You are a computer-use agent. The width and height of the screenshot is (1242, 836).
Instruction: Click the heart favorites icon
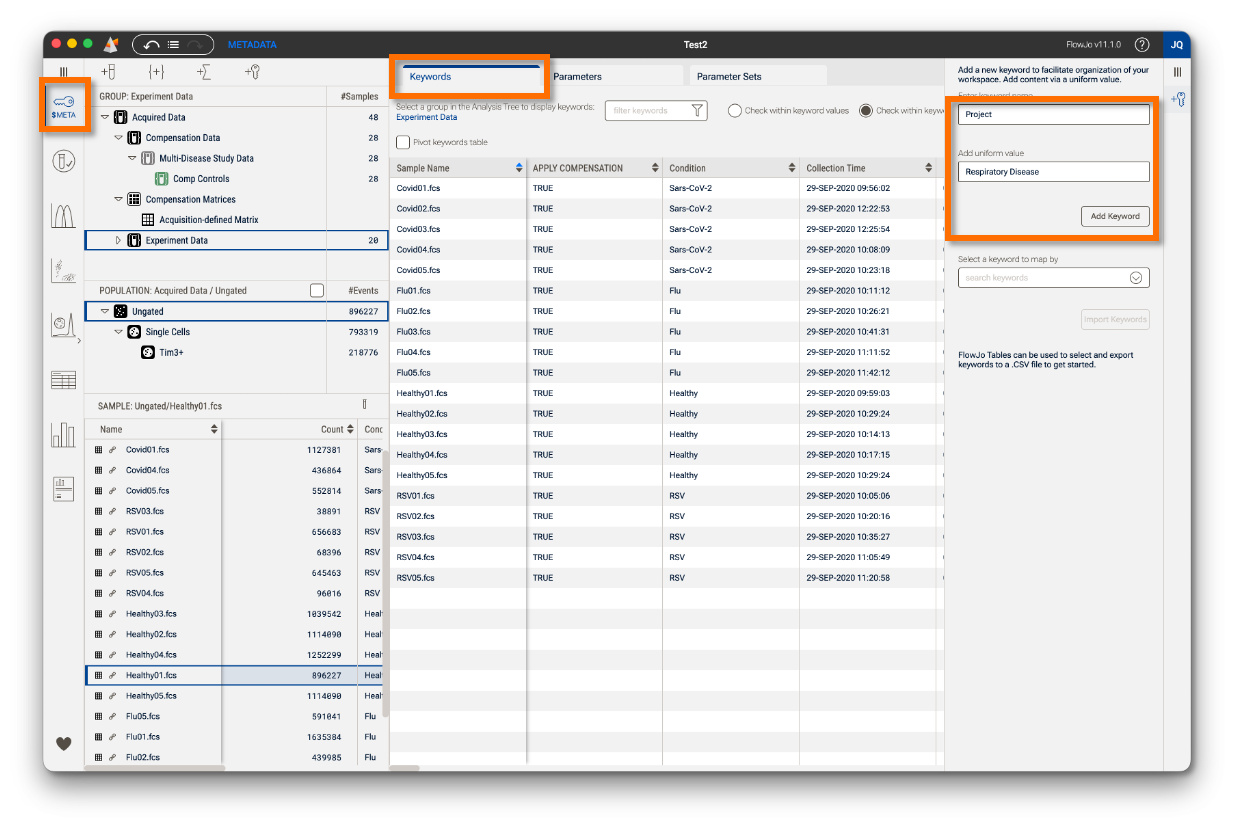point(63,743)
